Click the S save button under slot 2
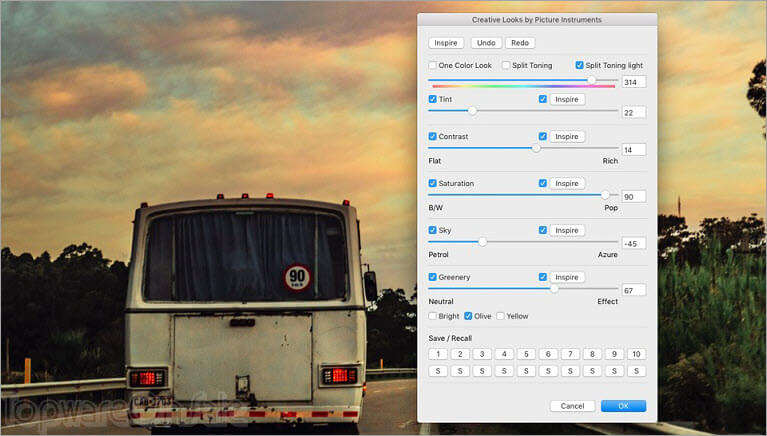 click(x=460, y=371)
